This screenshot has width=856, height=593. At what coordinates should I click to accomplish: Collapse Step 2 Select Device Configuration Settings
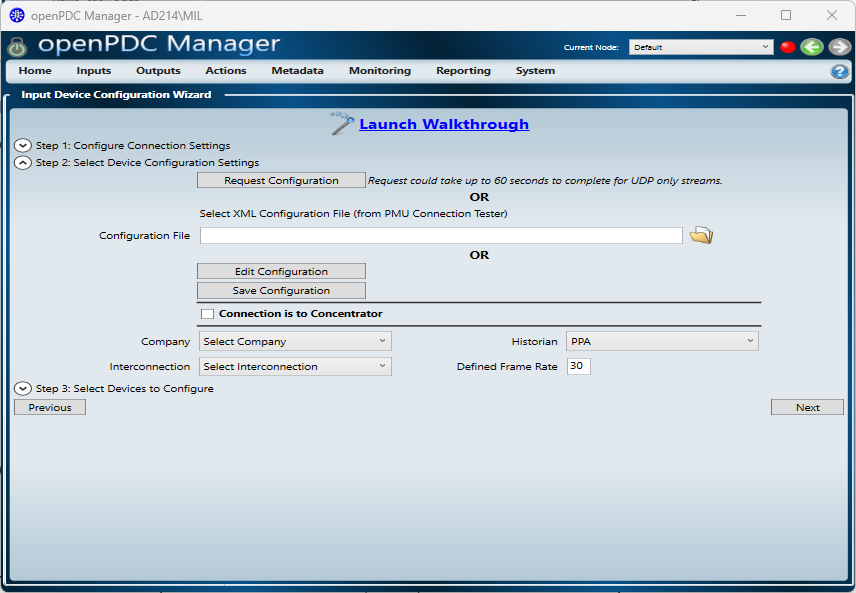pyautogui.click(x=23, y=163)
